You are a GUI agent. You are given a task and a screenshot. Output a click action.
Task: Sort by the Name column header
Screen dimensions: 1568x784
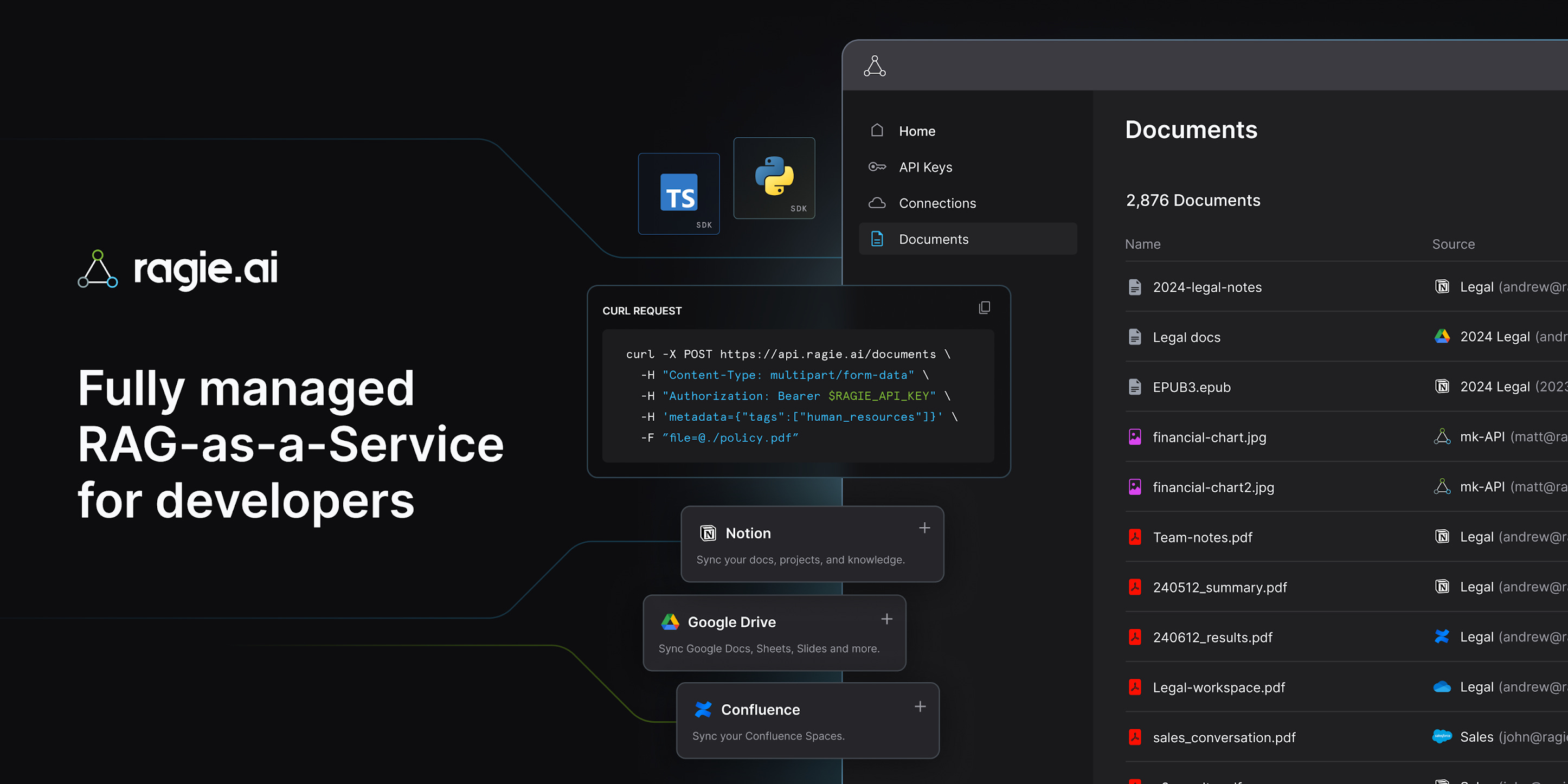click(1142, 244)
